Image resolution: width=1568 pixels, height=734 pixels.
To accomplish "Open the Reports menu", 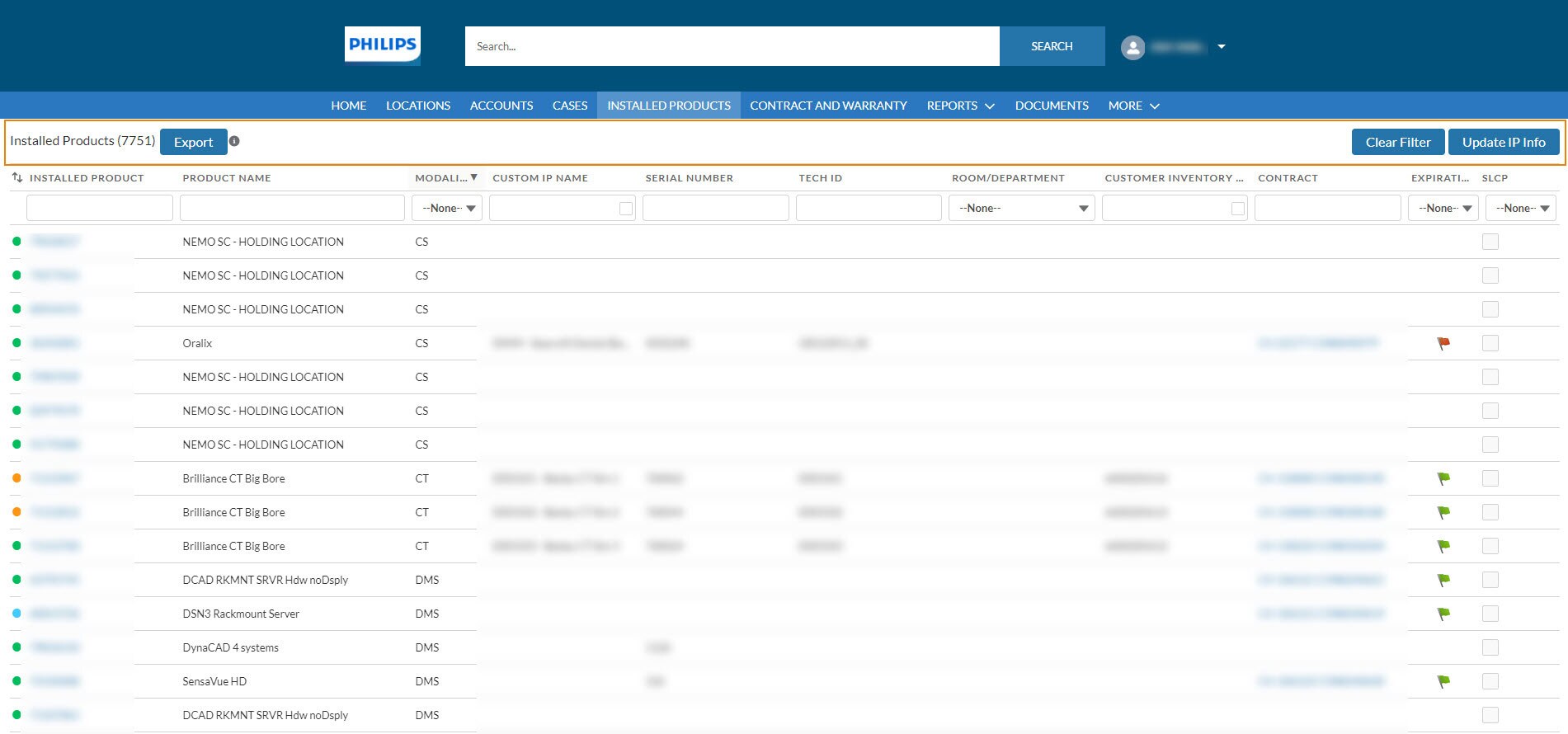I will 960,106.
